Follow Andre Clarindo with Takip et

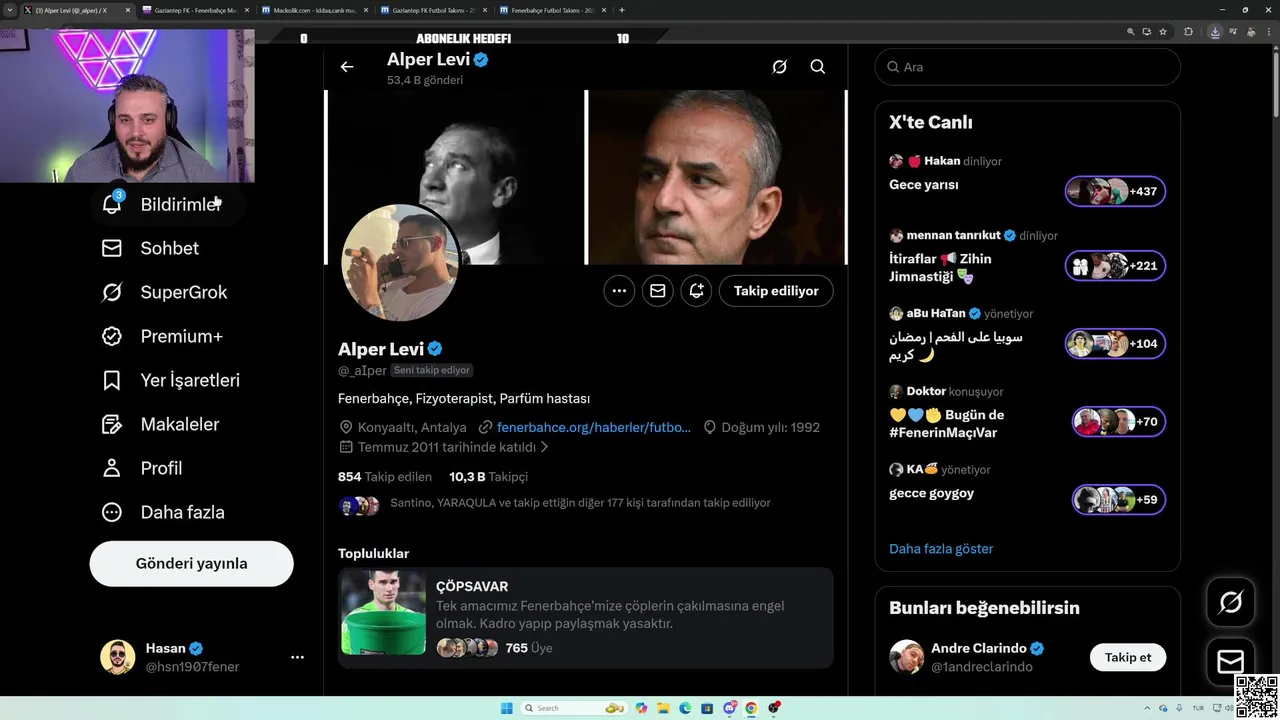click(x=1128, y=657)
